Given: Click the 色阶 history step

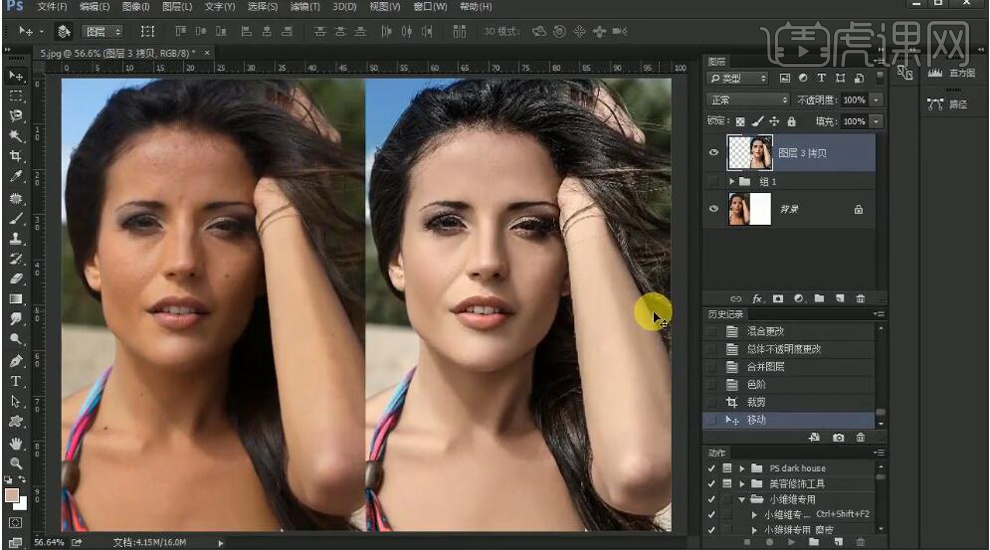Looking at the screenshot, I should click(755, 385).
